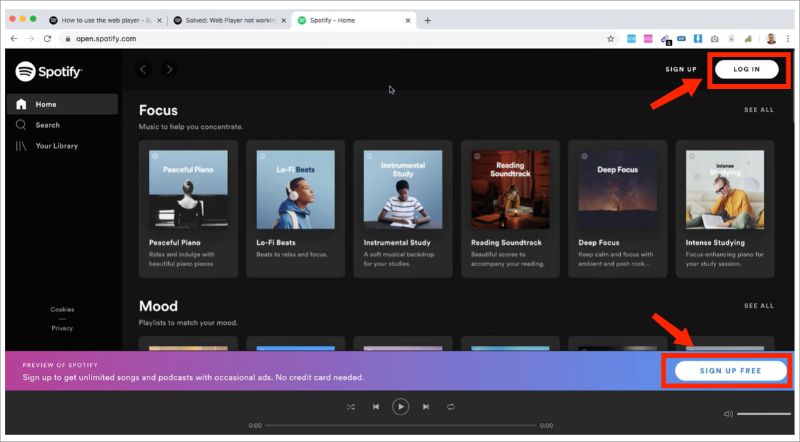Open the Privacy link in sidebar

point(62,328)
